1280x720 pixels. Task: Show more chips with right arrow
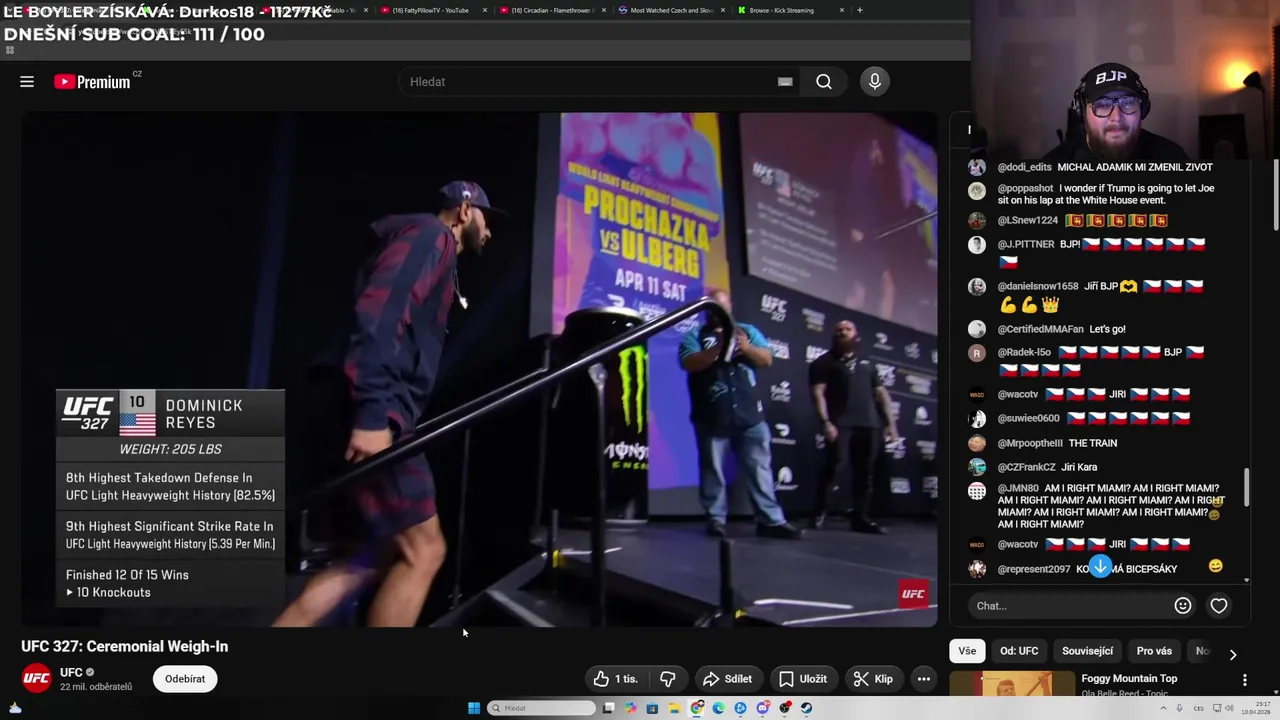point(1233,654)
